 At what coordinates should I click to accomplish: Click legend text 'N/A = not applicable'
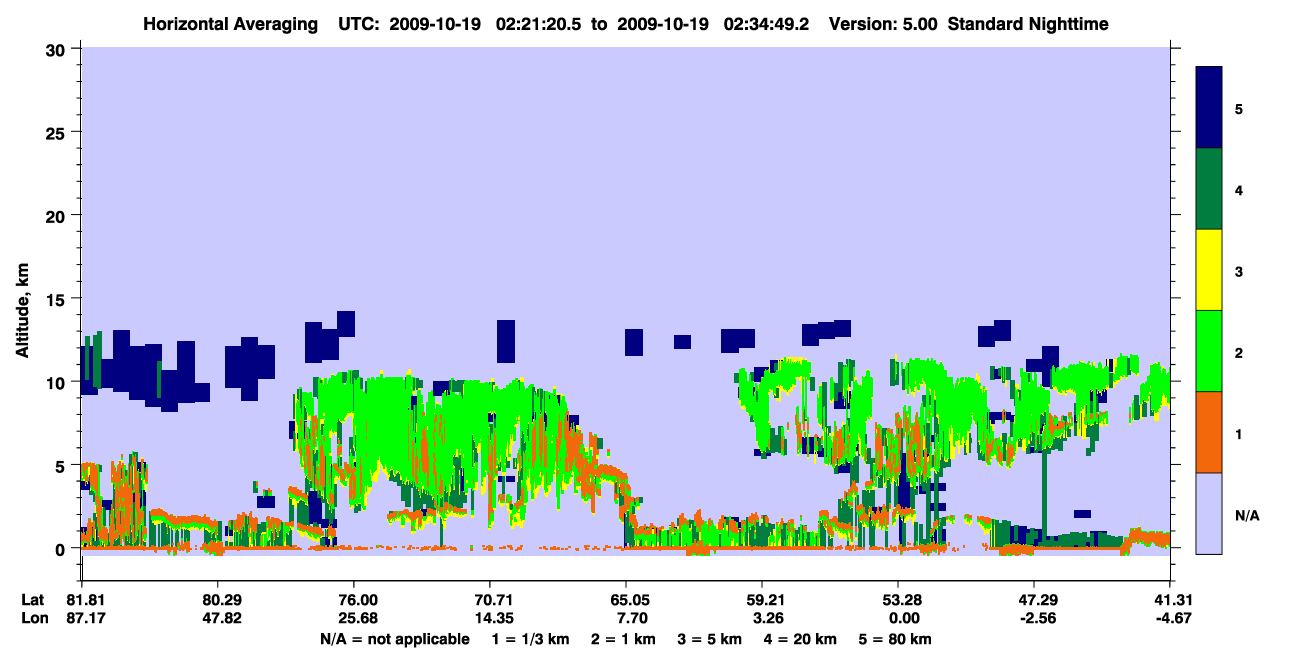point(394,639)
